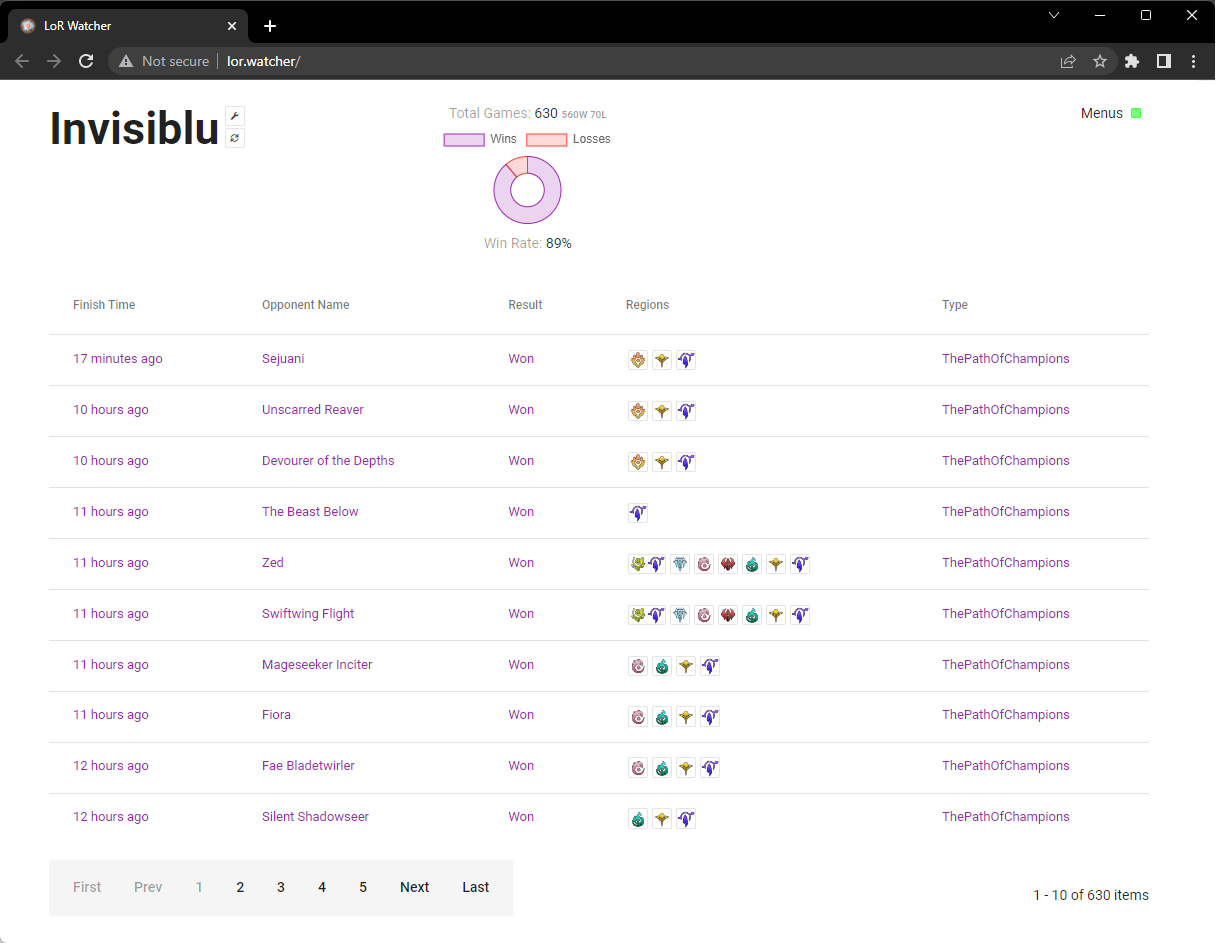Click the purple region icon in Devourer of the Depths row
The width and height of the screenshot is (1216, 943).
coord(686,462)
